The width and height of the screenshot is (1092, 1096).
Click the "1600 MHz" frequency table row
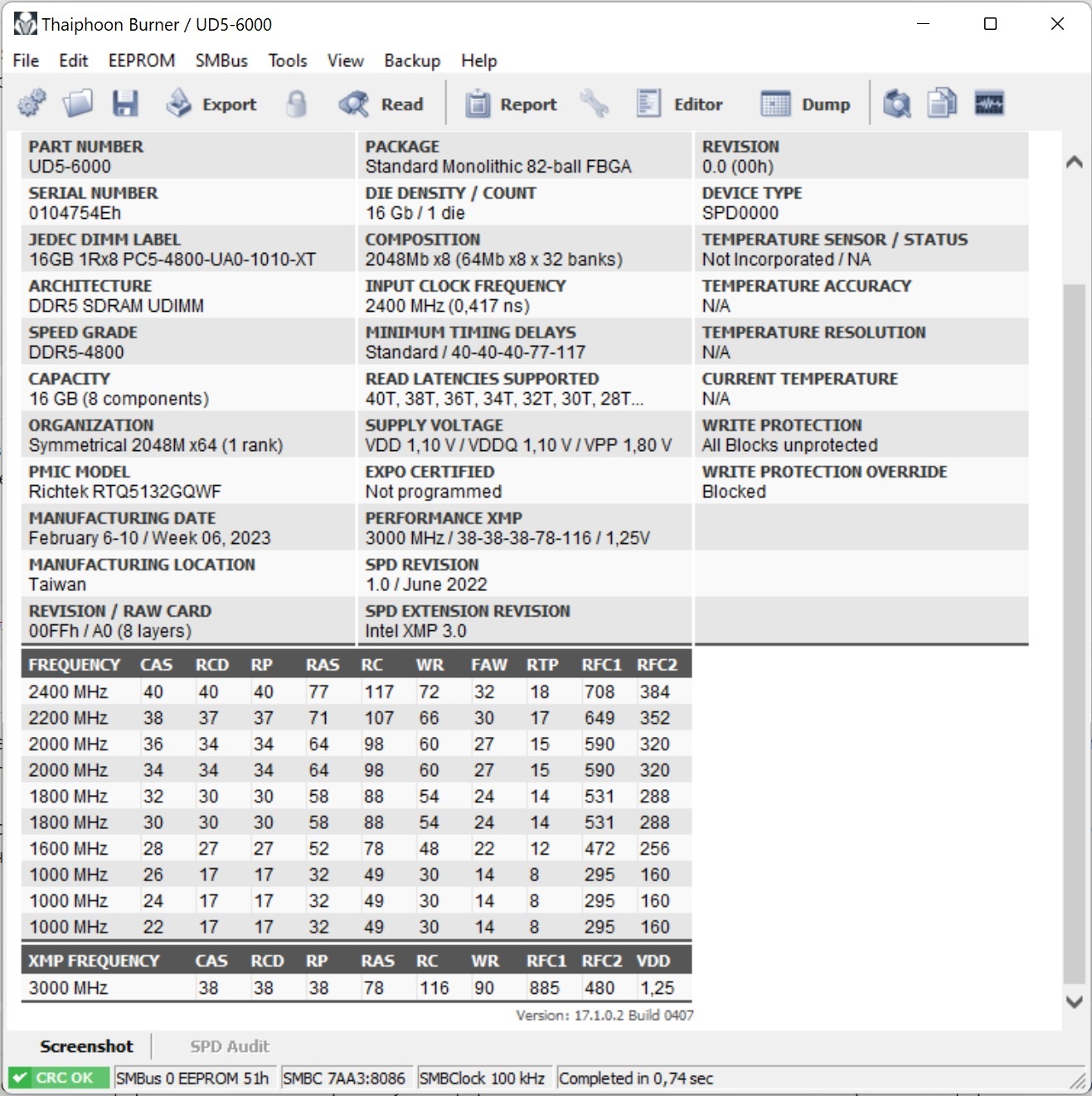(357, 849)
